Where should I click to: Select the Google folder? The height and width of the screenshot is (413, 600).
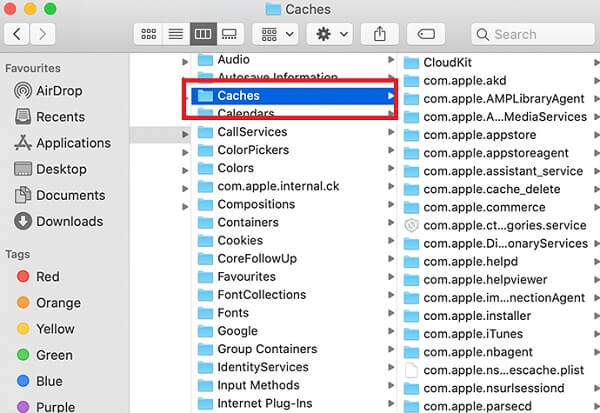tap(294, 331)
